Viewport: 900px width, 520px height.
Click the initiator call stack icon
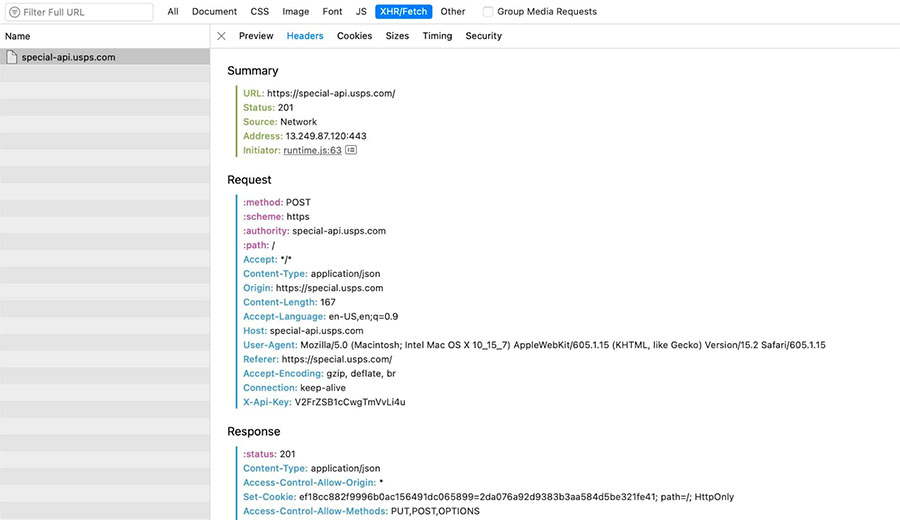tap(351, 150)
